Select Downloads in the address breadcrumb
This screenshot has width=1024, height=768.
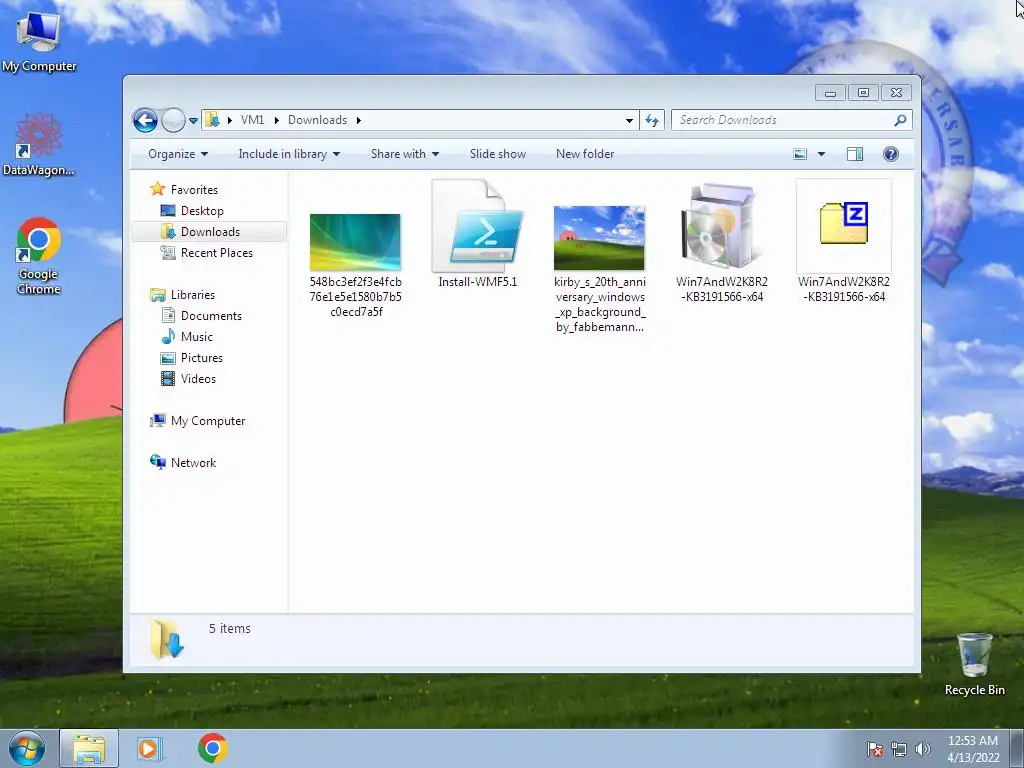click(x=317, y=120)
